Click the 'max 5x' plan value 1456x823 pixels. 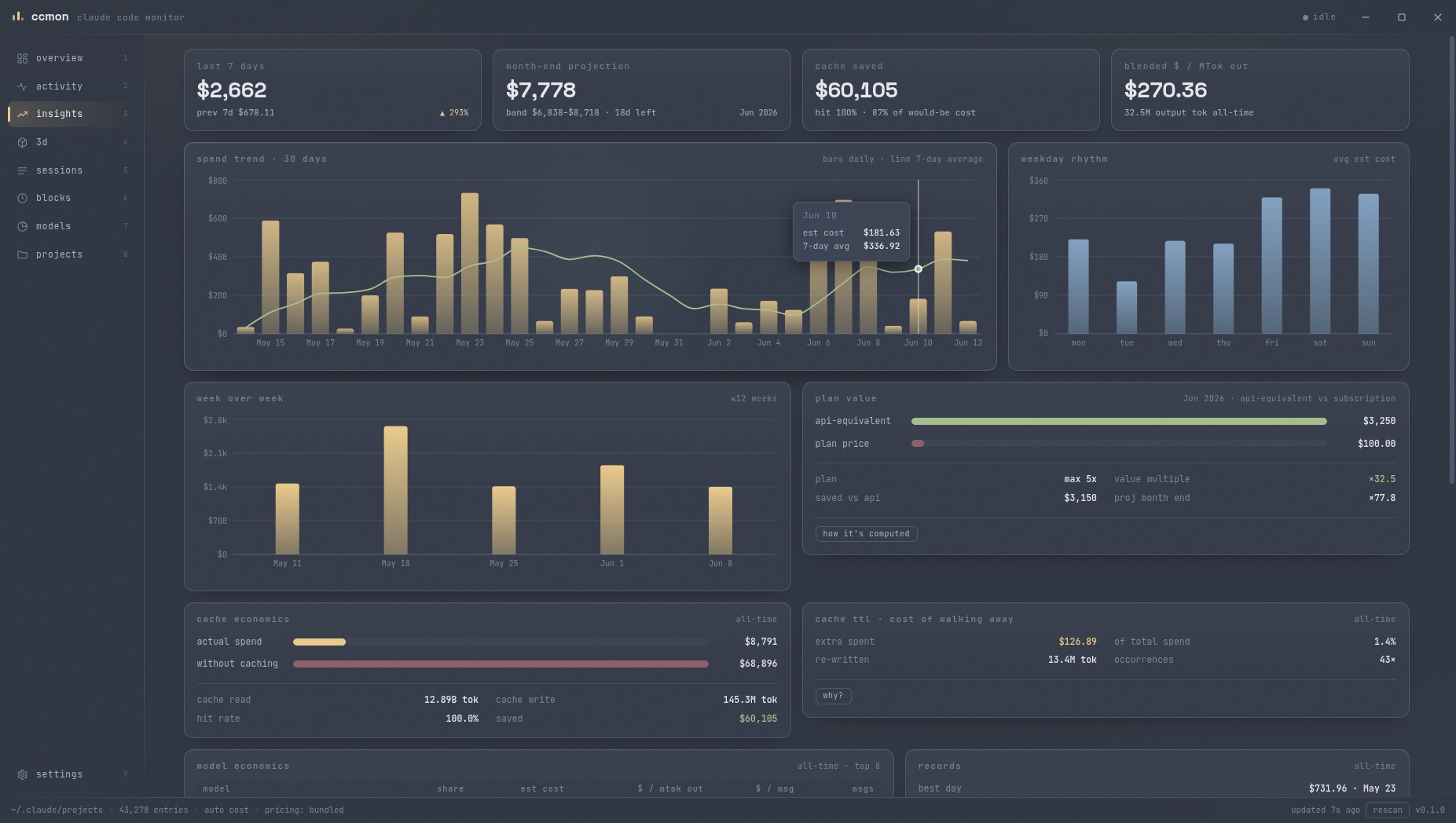coord(1080,479)
